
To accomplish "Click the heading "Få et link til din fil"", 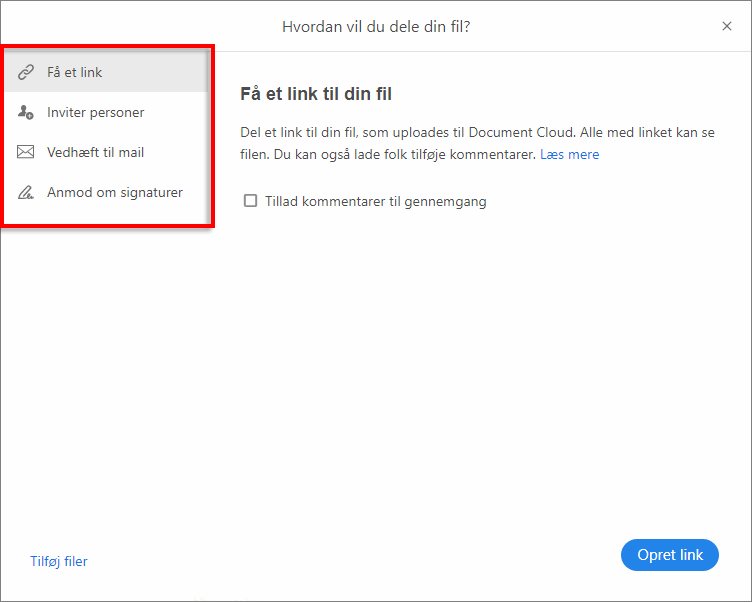I will pyautogui.click(x=316, y=94).
